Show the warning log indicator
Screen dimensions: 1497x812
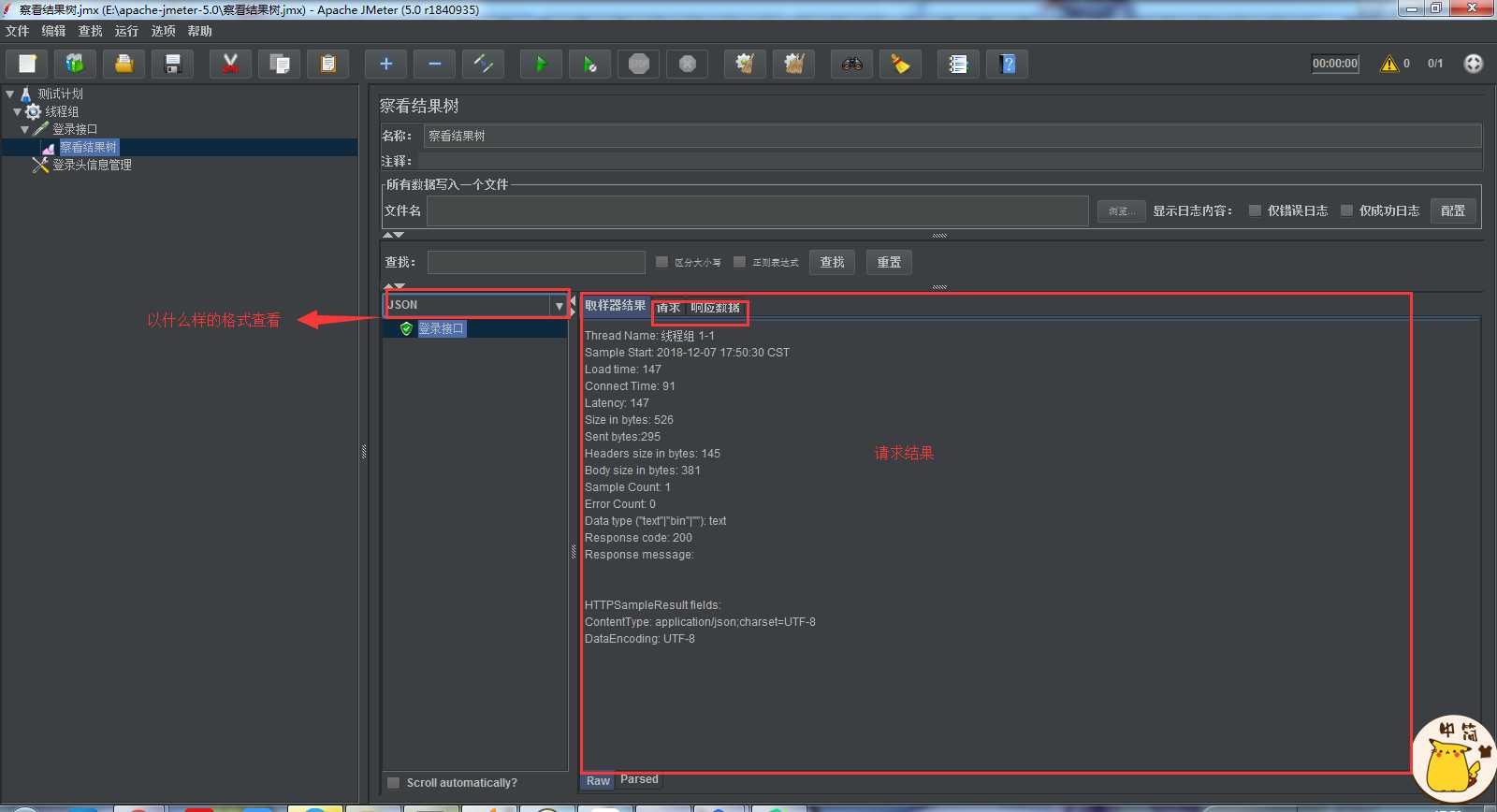(x=1389, y=64)
